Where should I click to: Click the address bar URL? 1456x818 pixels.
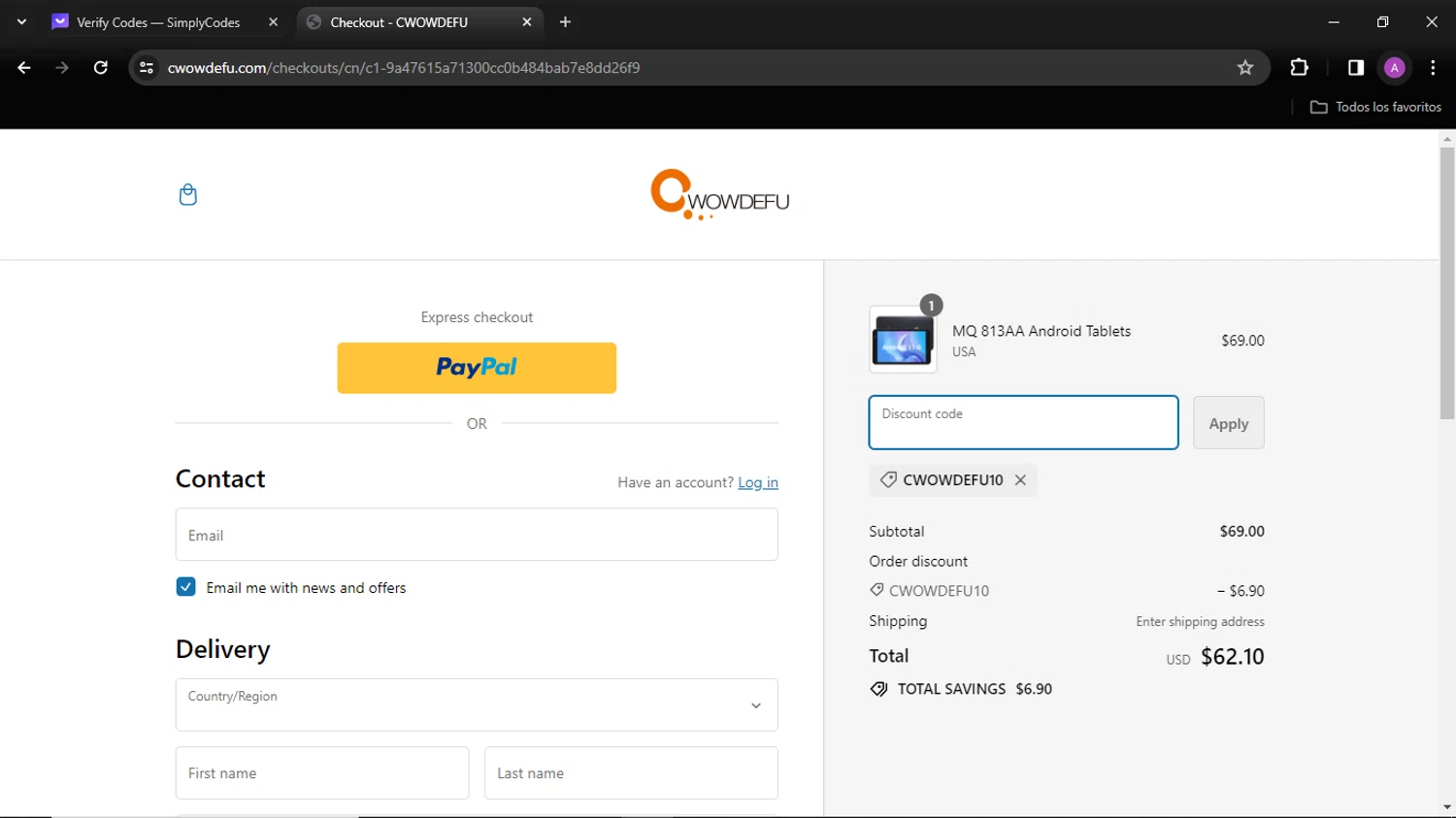(404, 68)
